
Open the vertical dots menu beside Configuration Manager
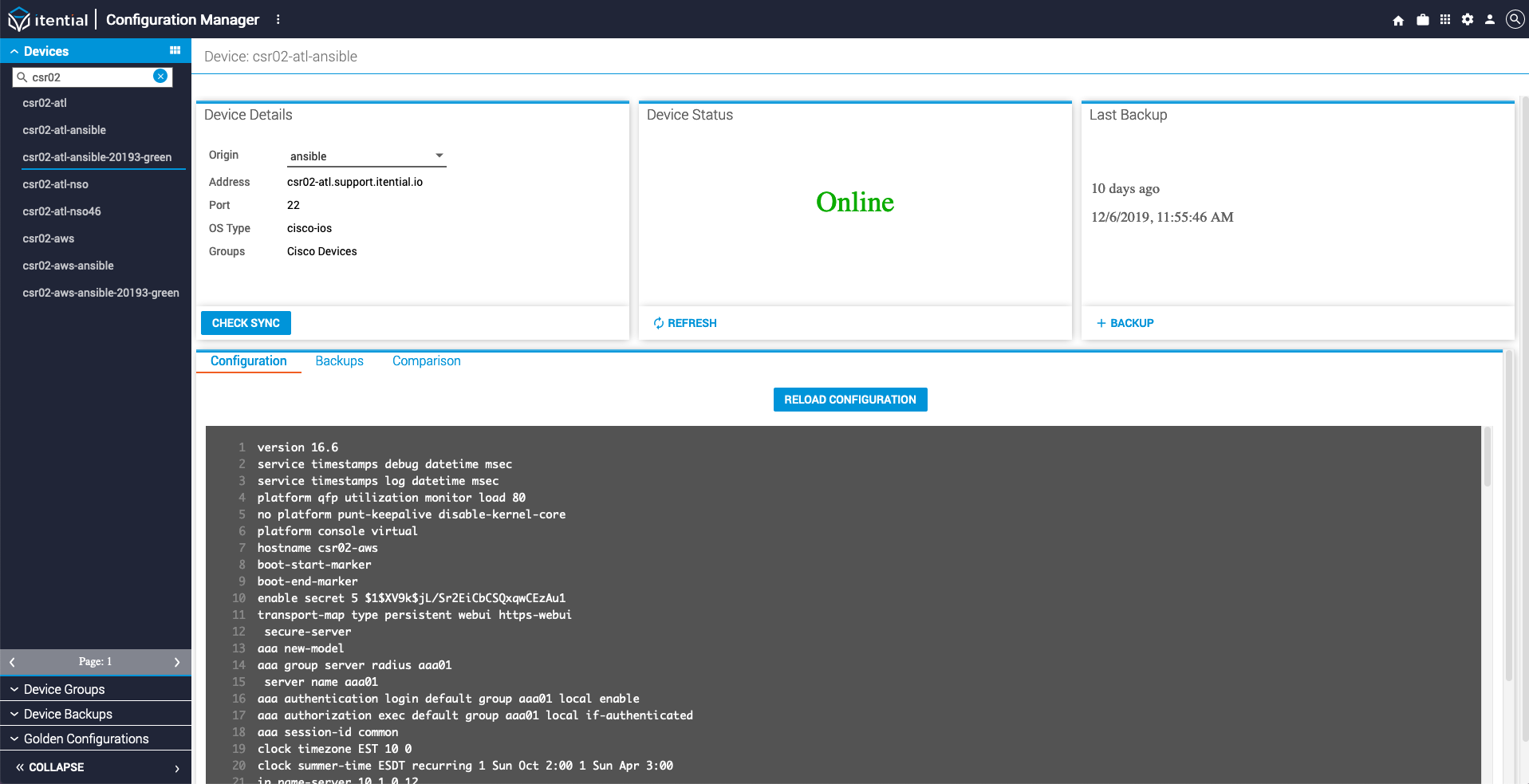pos(278,19)
